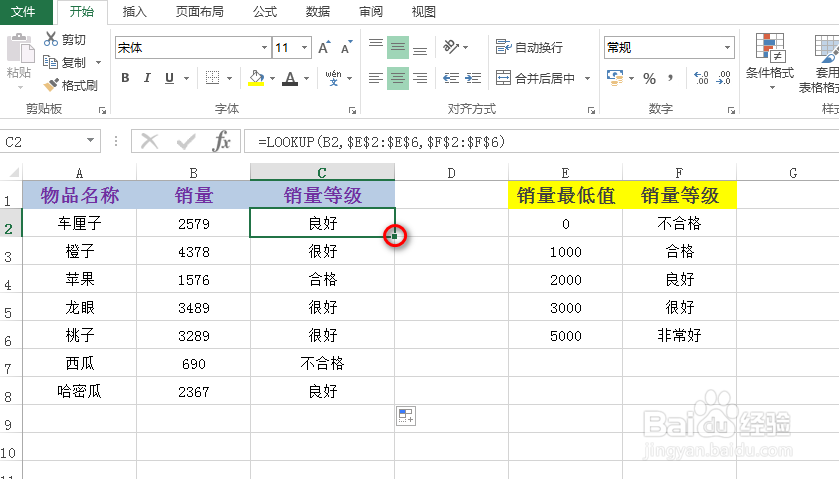Screen dimensions: 839x479
Task: Open the 文件 file tab
Action: [x=24, y=12]
